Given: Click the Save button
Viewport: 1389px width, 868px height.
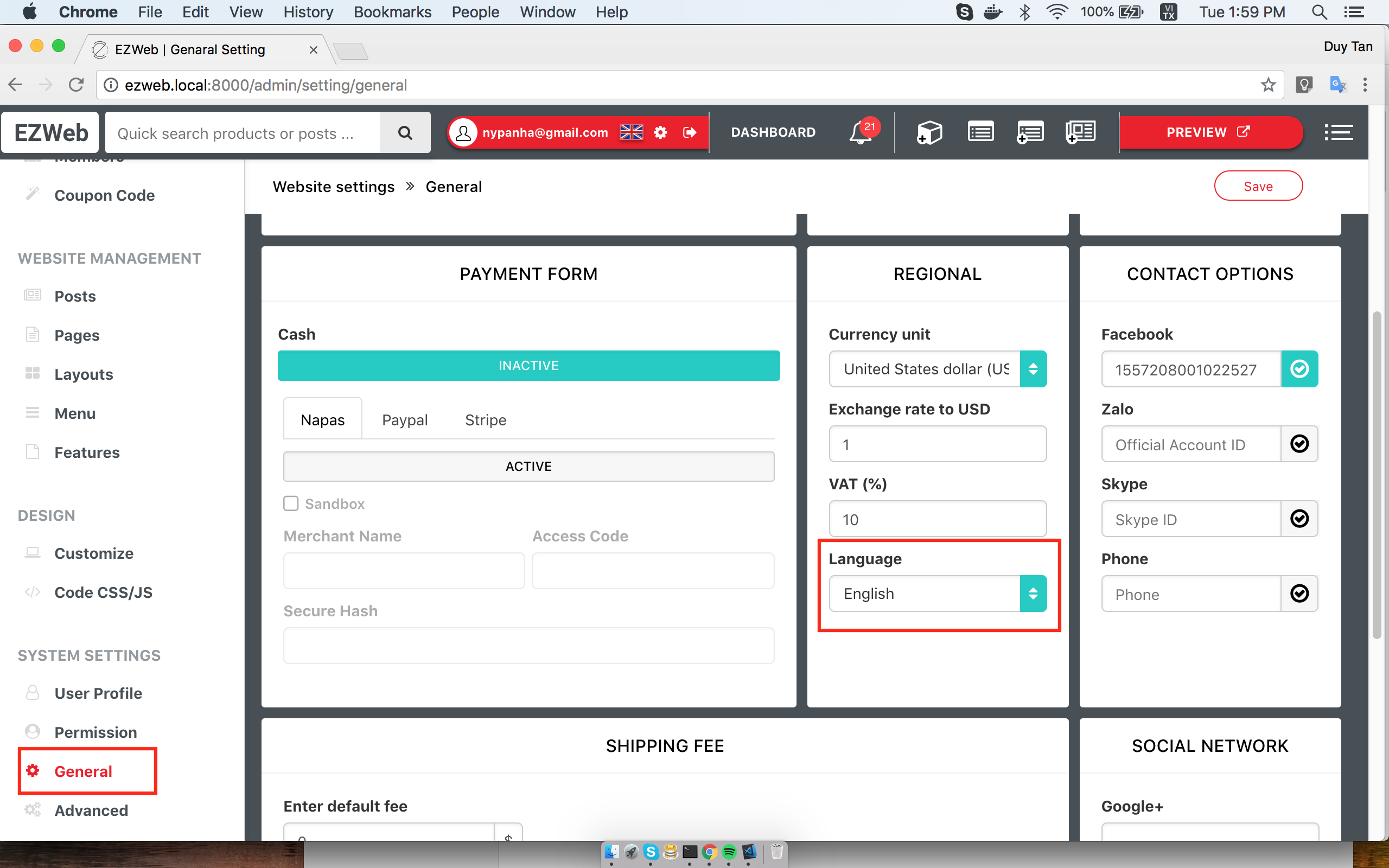Looking at the screenshot, I should pos(1258,186).
